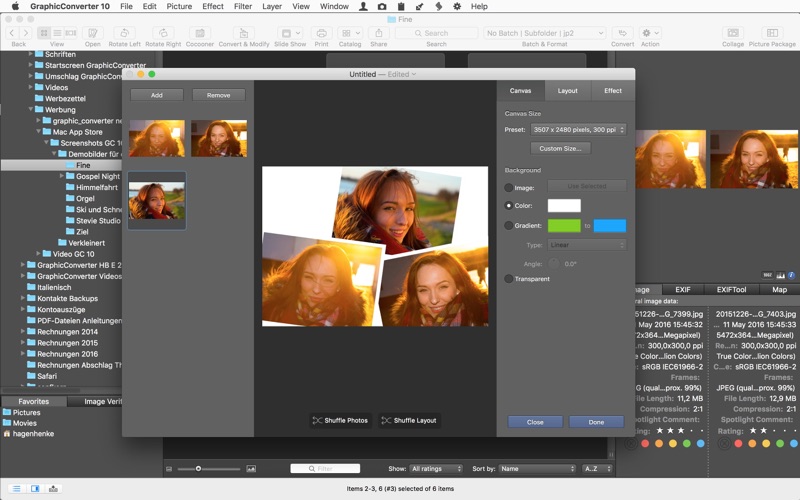This screenshot has height=500, width=800.
Task: Click the Rotate Right toolbar icon
Action: point(162,34)
